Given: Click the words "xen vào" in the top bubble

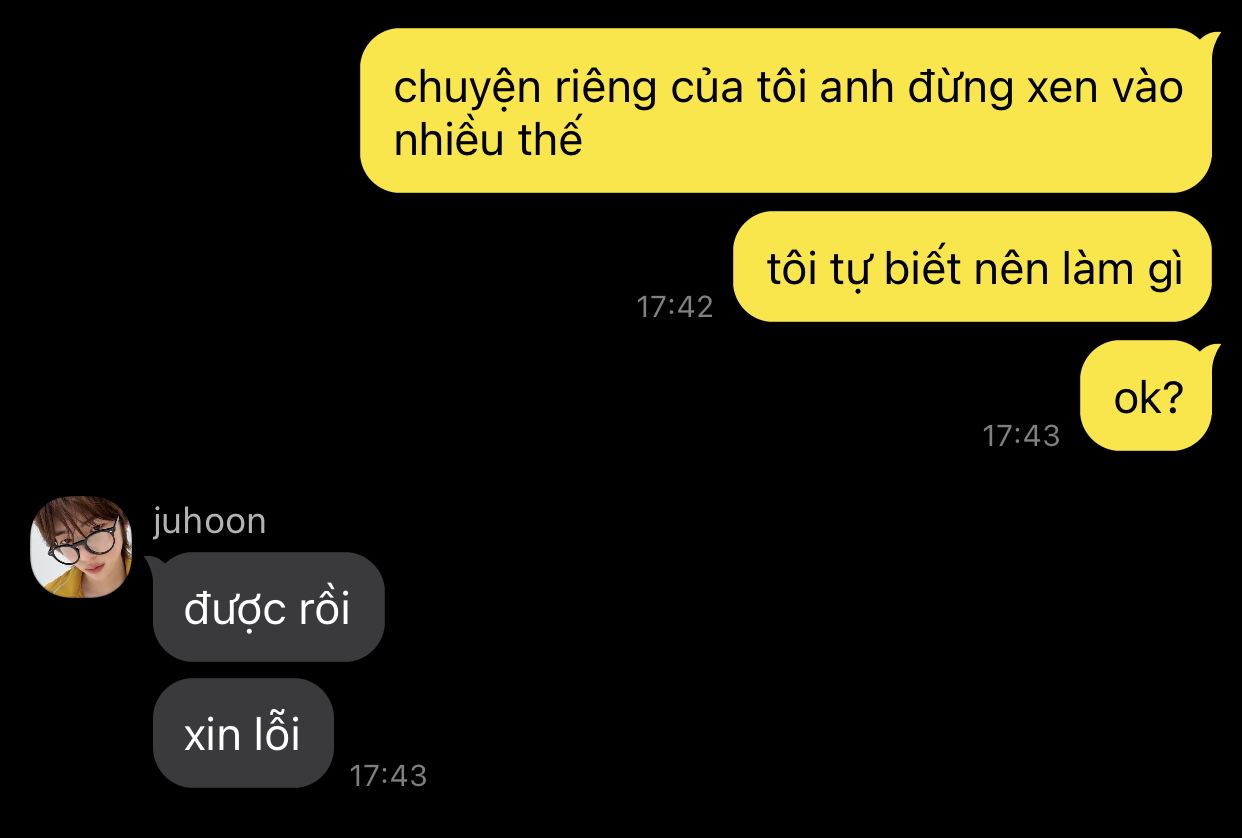Looking at the screenshot, I should tap(1106, 87).
